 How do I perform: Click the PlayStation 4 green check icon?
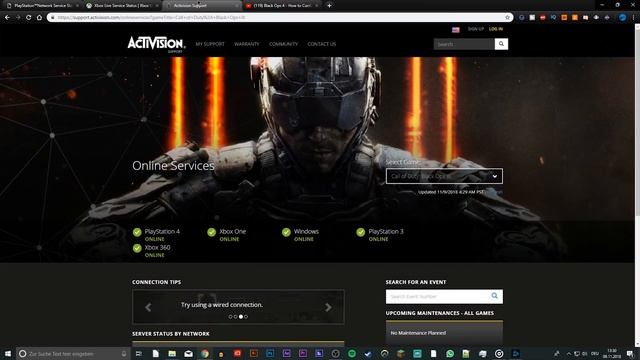coord(137,232)
